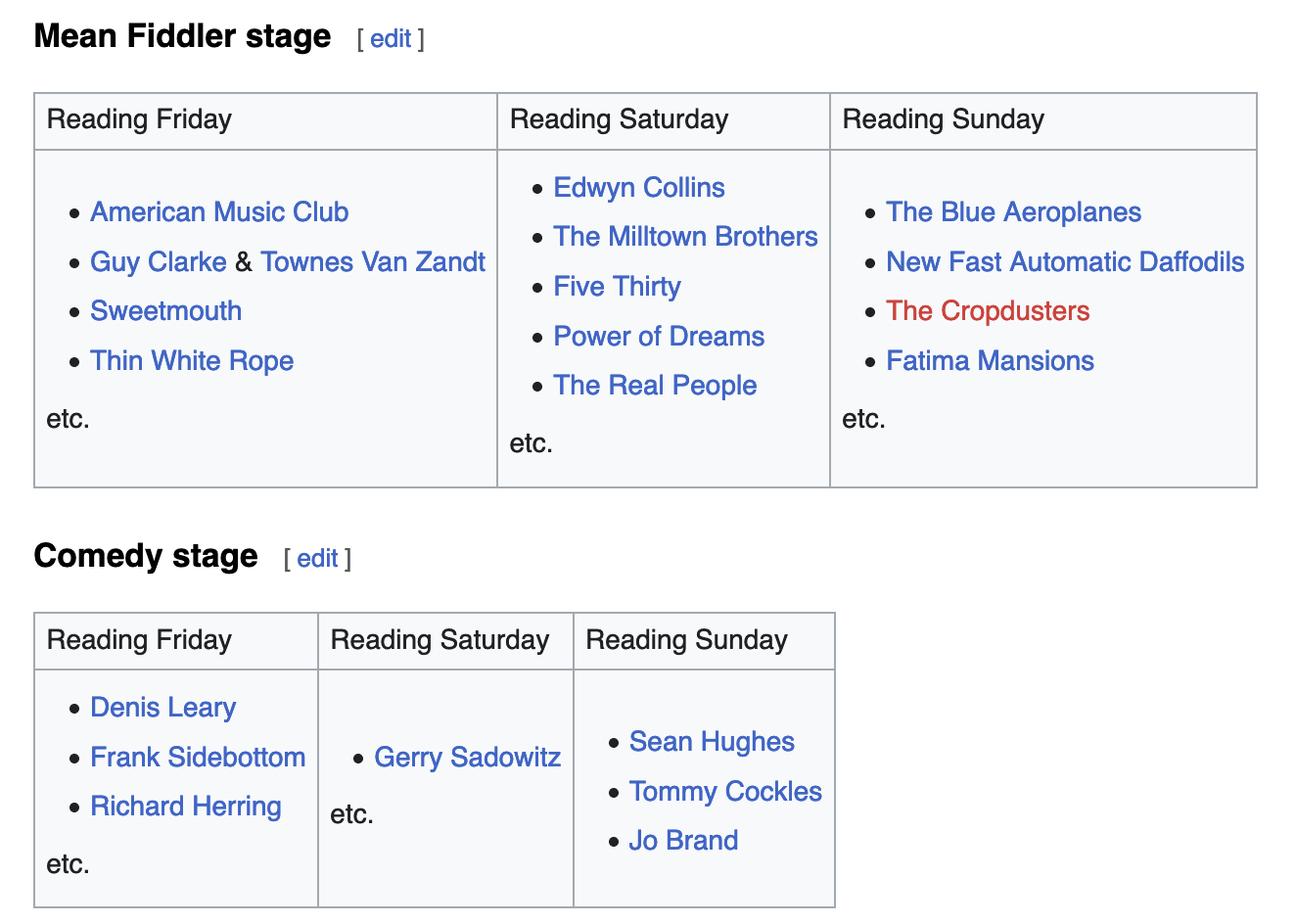1296x924 pixels.
Task: Visit The Real People article
Action: pos(655,386)
